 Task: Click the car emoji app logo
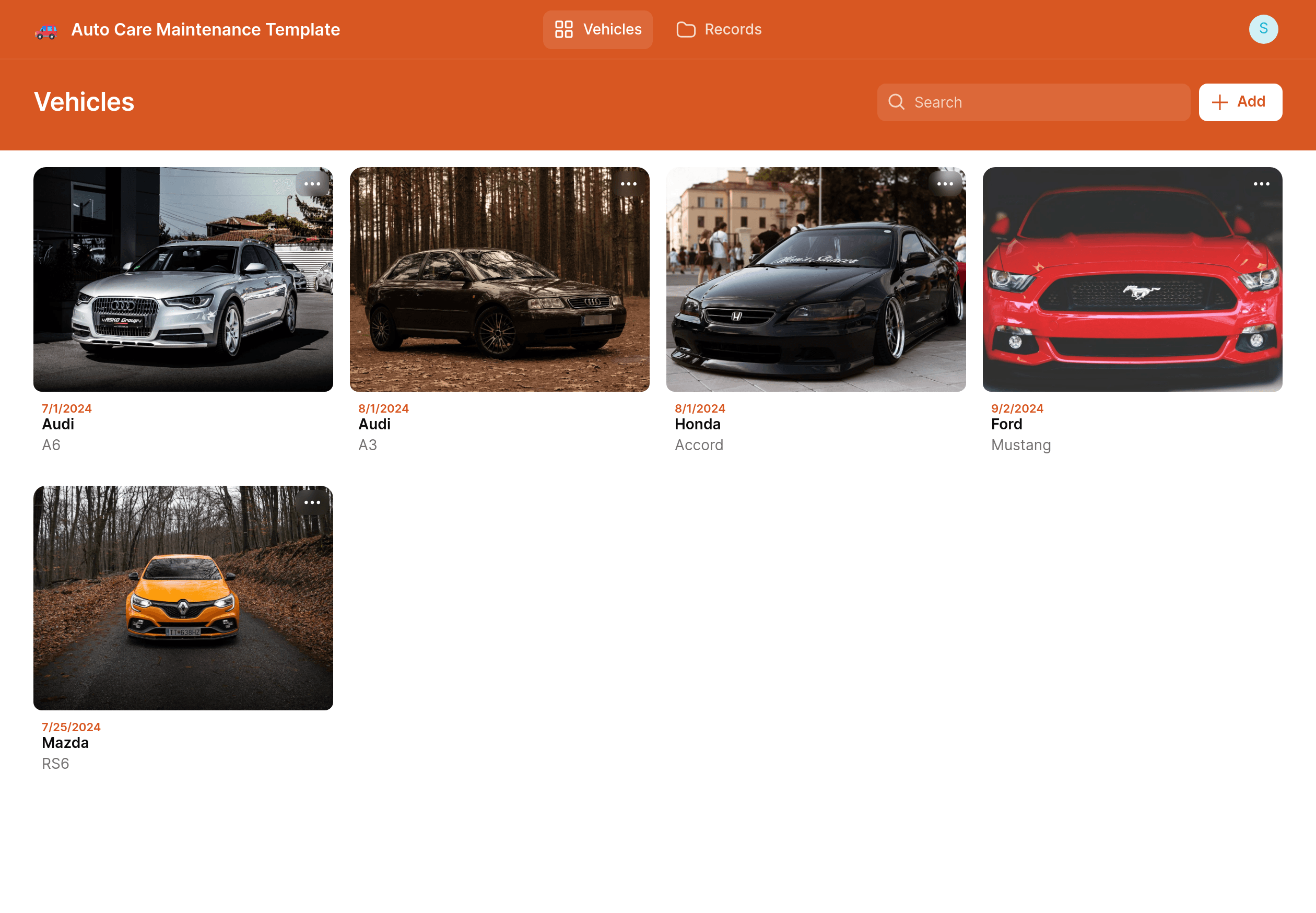click(x=46, y=30)
